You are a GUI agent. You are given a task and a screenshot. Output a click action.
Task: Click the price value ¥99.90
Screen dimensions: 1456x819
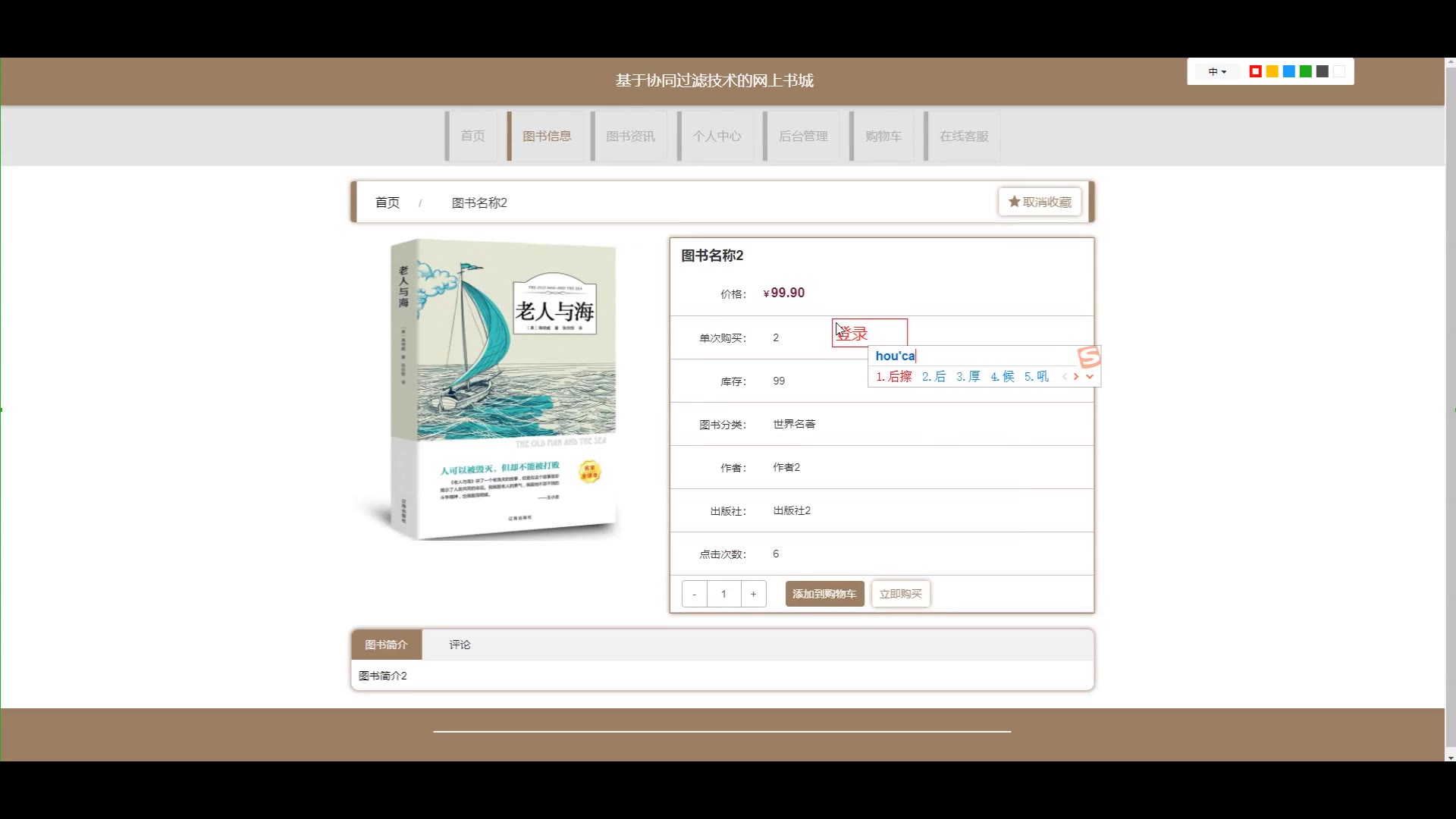coord(784,293)
